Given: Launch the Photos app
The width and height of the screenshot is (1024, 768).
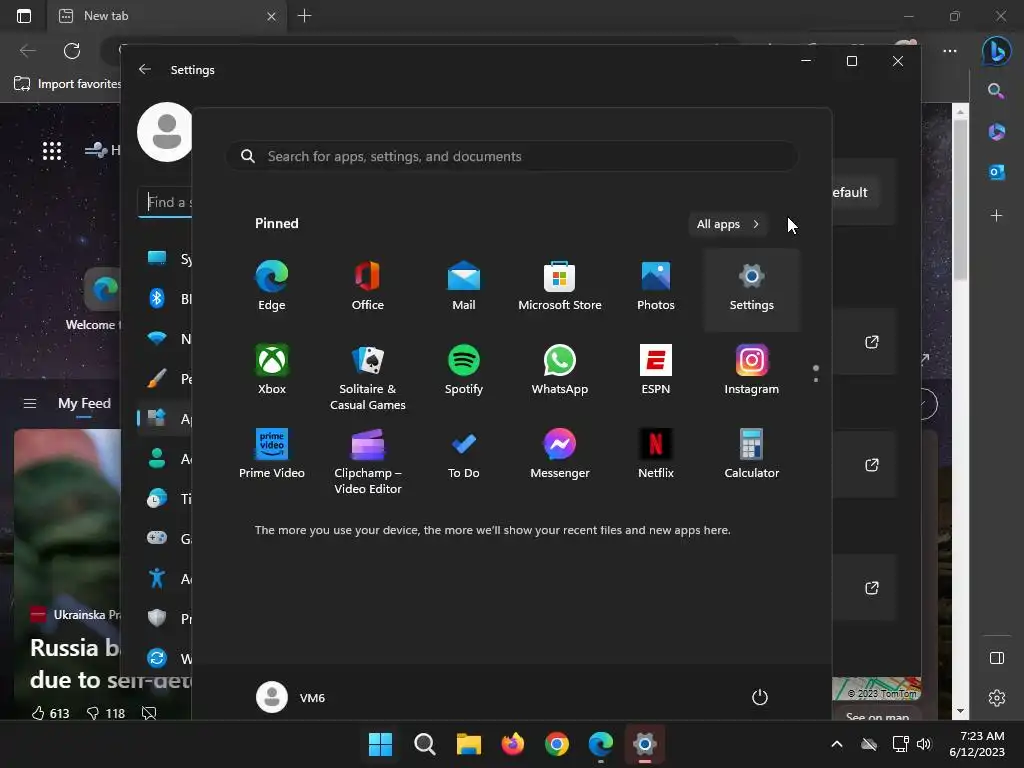Looking at the screenshot, I should [x=656, y=287].
